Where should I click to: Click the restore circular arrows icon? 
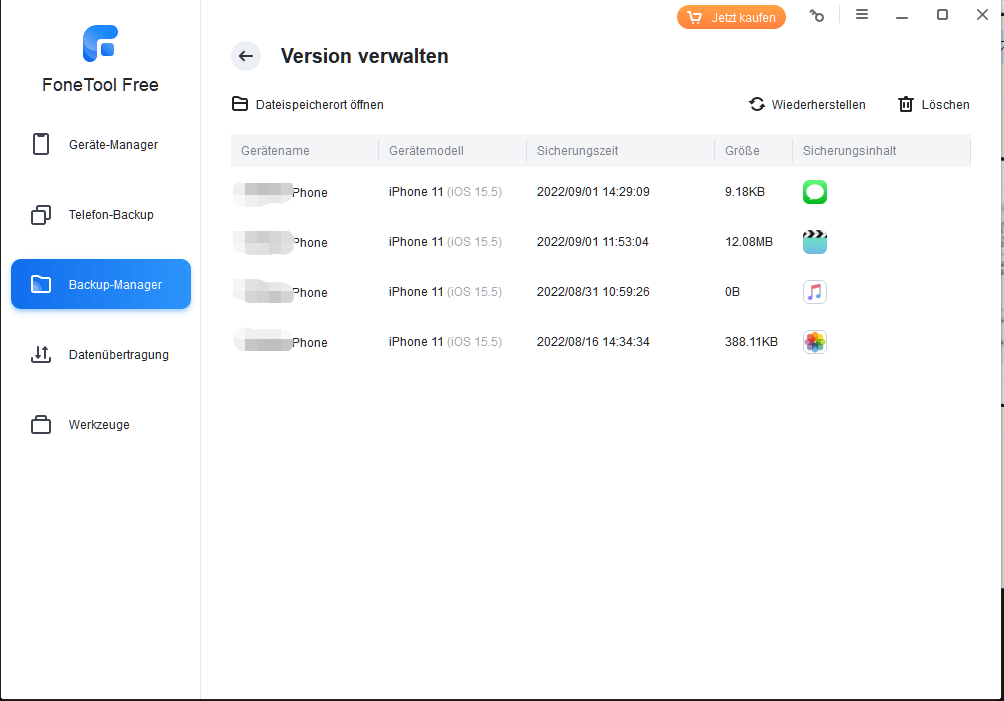757,104
